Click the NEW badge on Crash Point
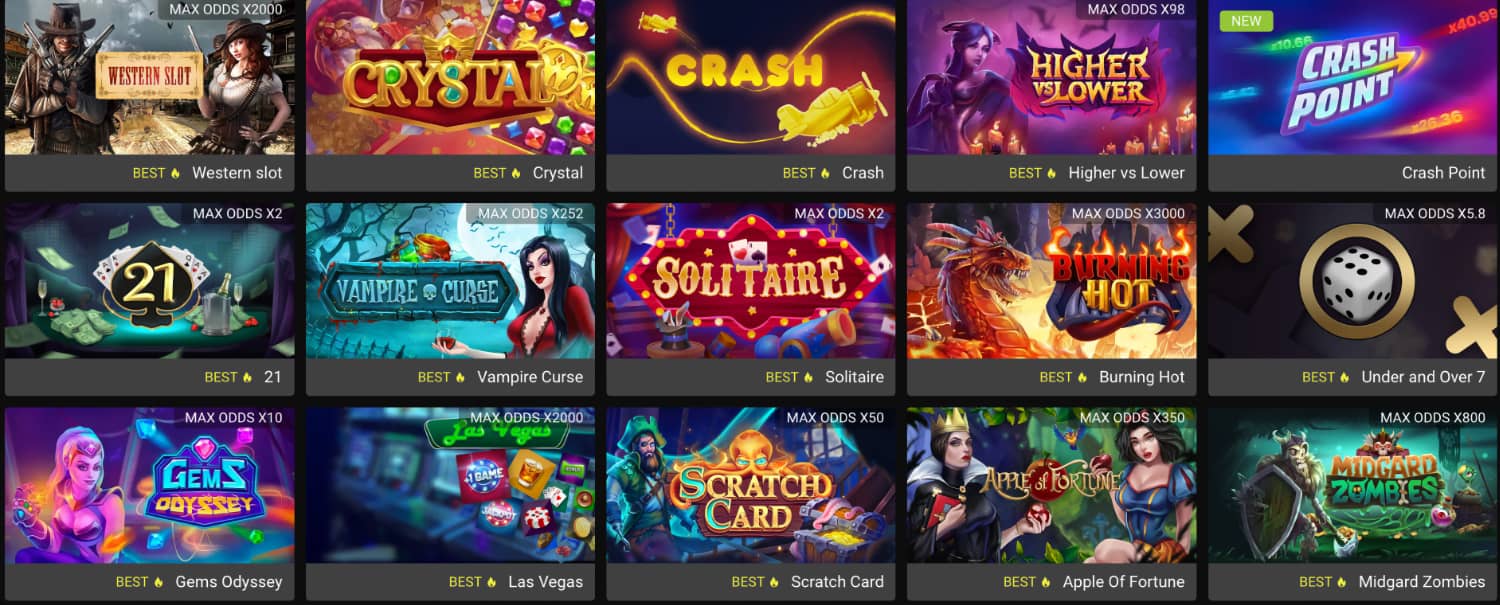Image resolution: width=1500 pixels, height=605 pixels. 1246,20
